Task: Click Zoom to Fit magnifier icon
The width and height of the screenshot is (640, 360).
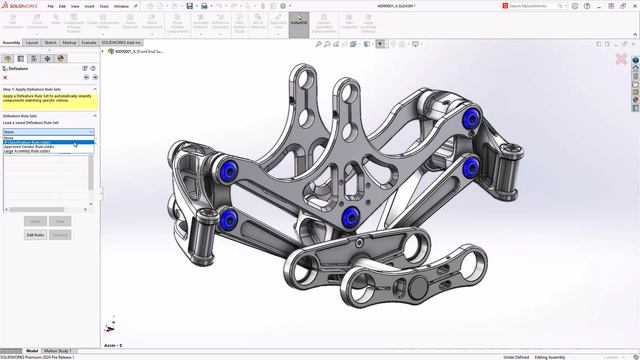Action: click(318, 44)
